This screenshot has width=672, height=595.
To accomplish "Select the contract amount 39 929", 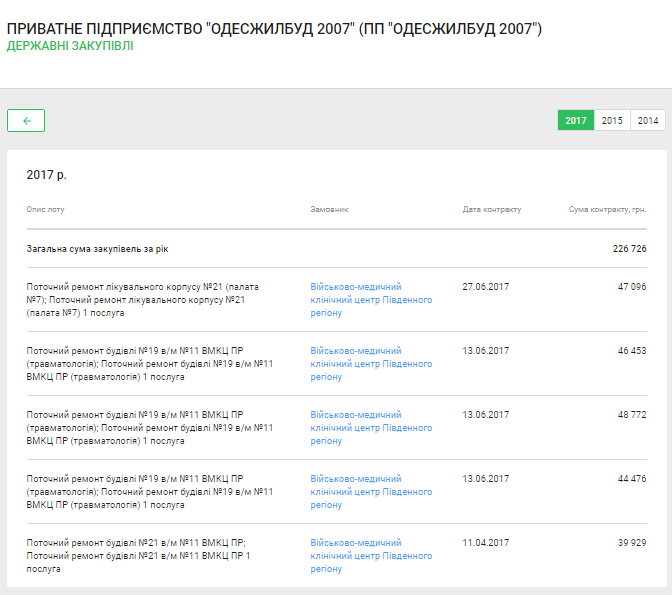I will click(x=631, y=543).
